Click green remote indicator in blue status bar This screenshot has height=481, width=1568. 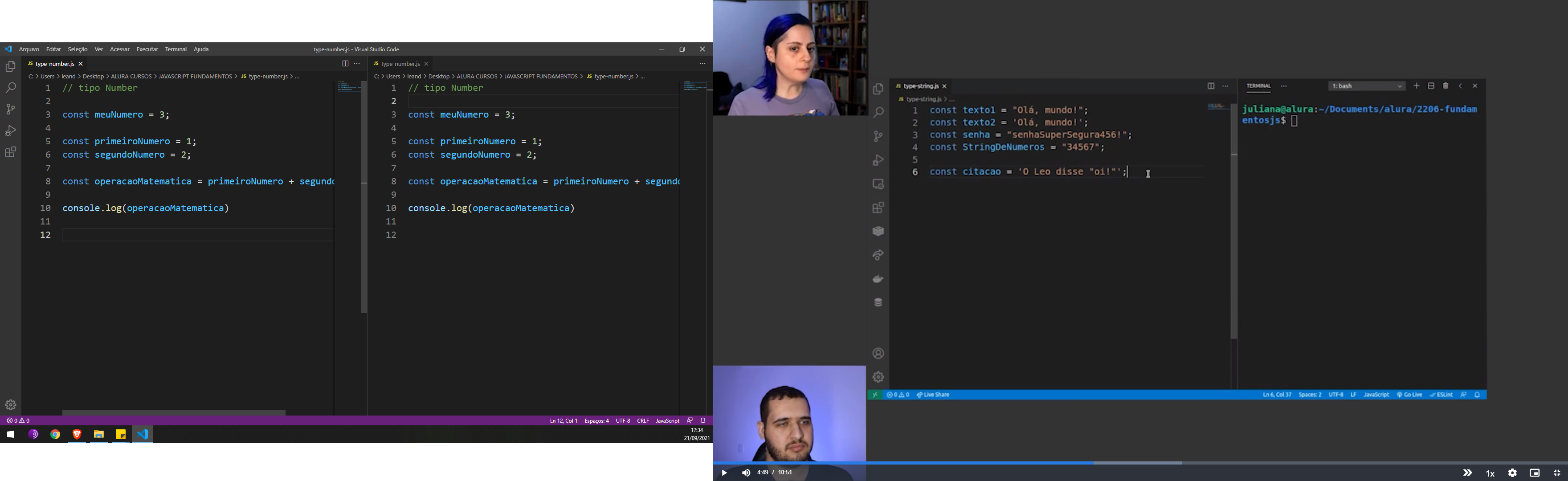tap(875, 395)
